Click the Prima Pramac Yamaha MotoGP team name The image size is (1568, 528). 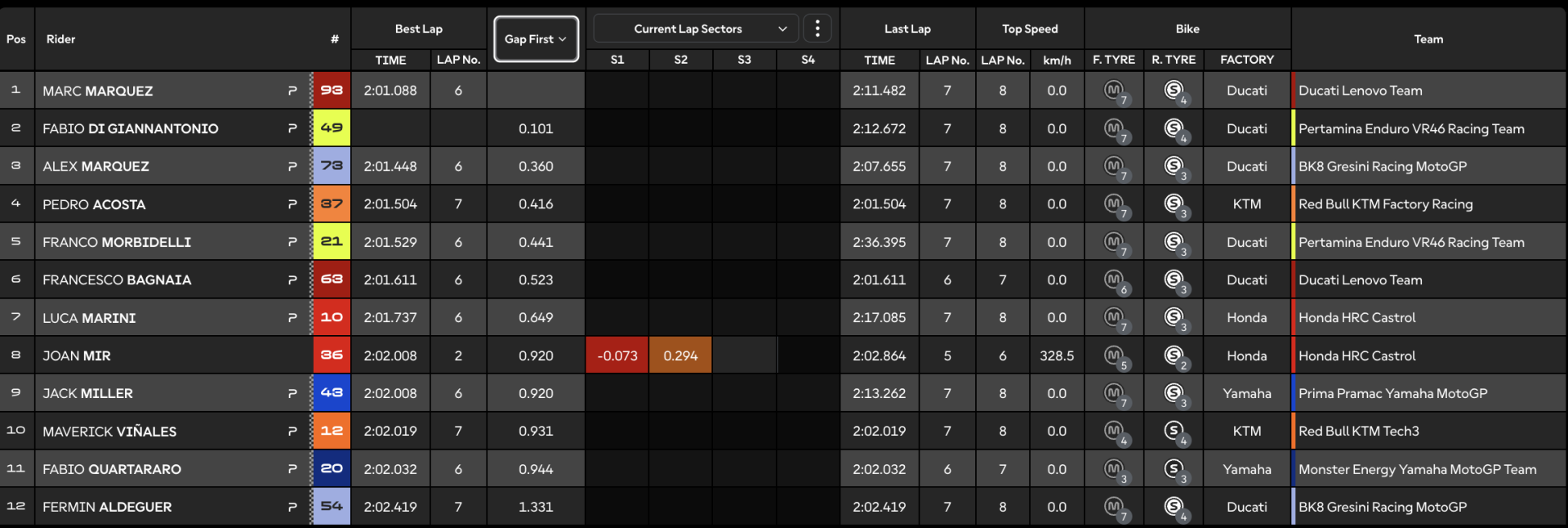[x=1392, y=393]
